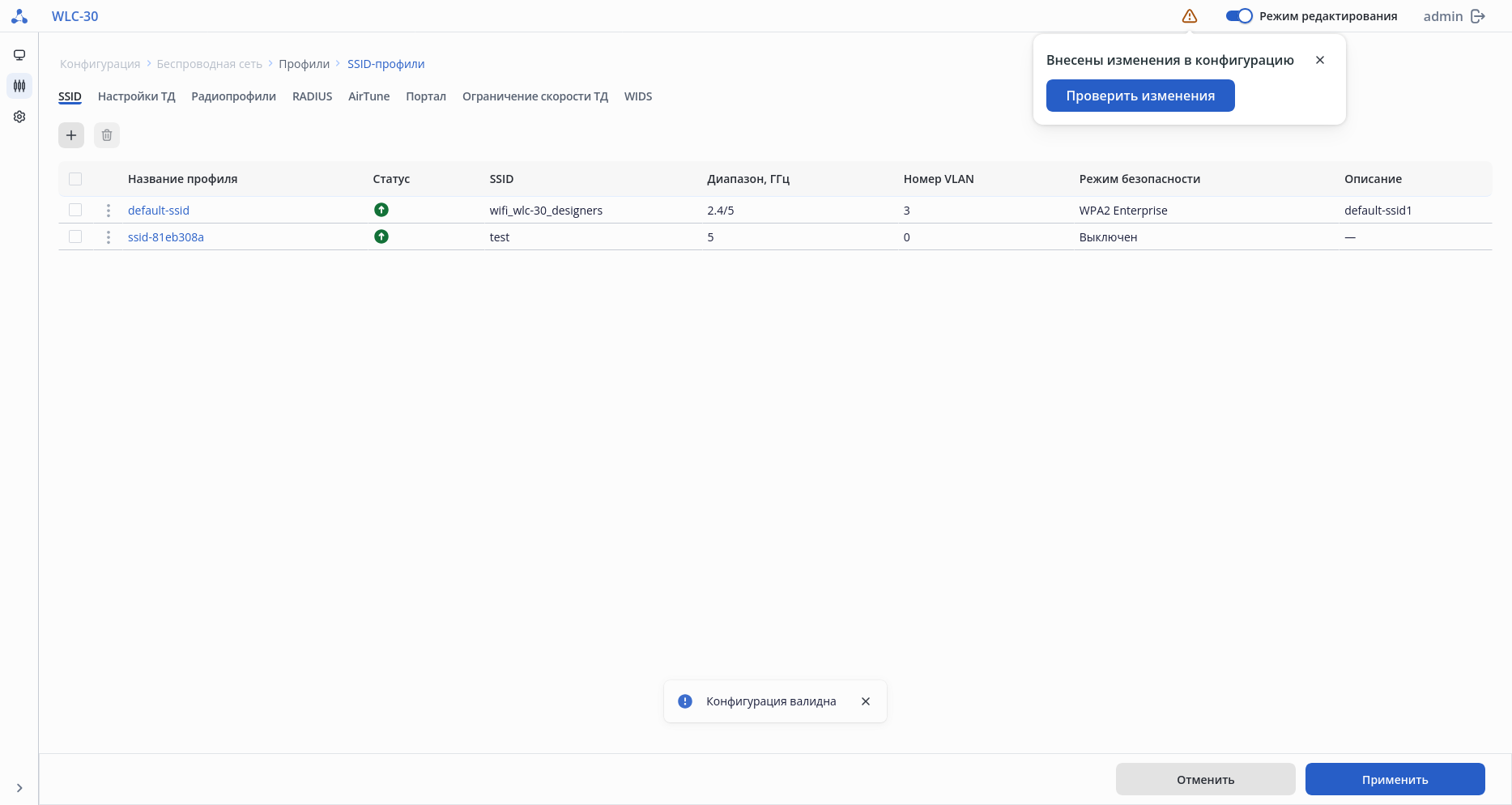
Task: Check the default-ssid row checkbox
Action: click(x=75, y=210)
